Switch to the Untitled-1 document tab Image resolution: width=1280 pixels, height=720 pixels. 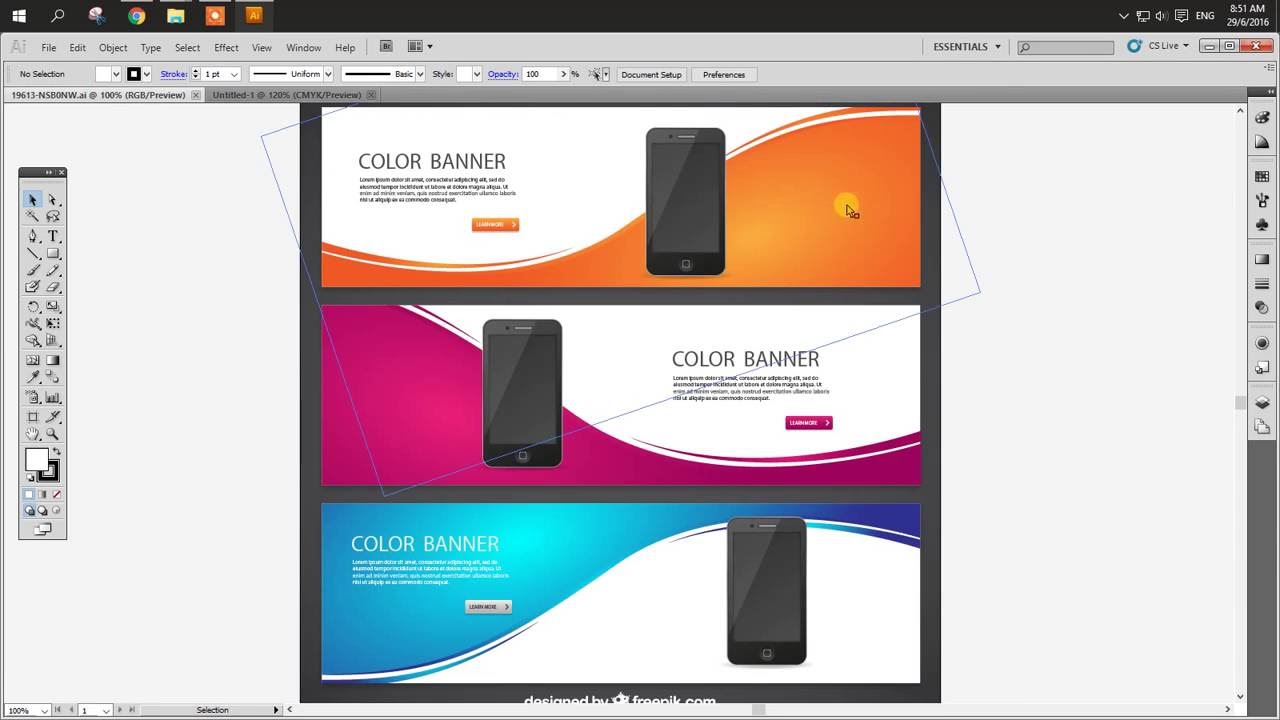285,95
